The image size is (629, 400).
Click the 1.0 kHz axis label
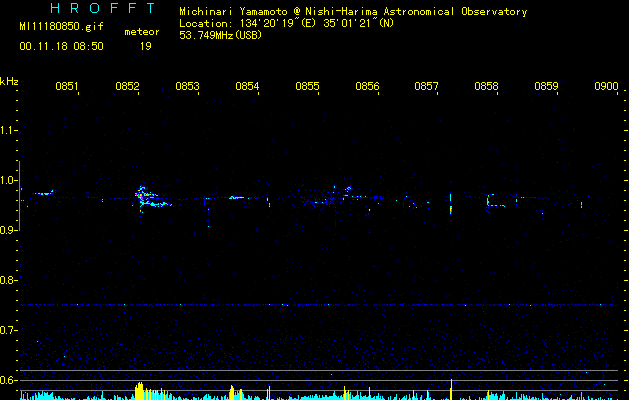tap(8, 180)
